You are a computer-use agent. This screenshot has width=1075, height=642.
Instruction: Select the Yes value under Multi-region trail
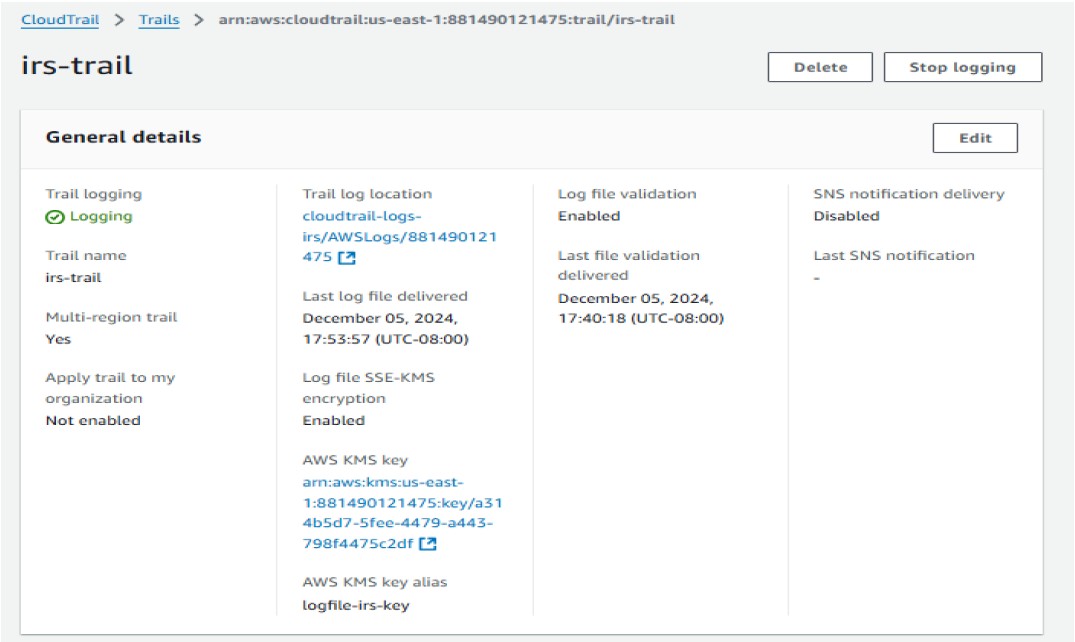pos(58,339)
